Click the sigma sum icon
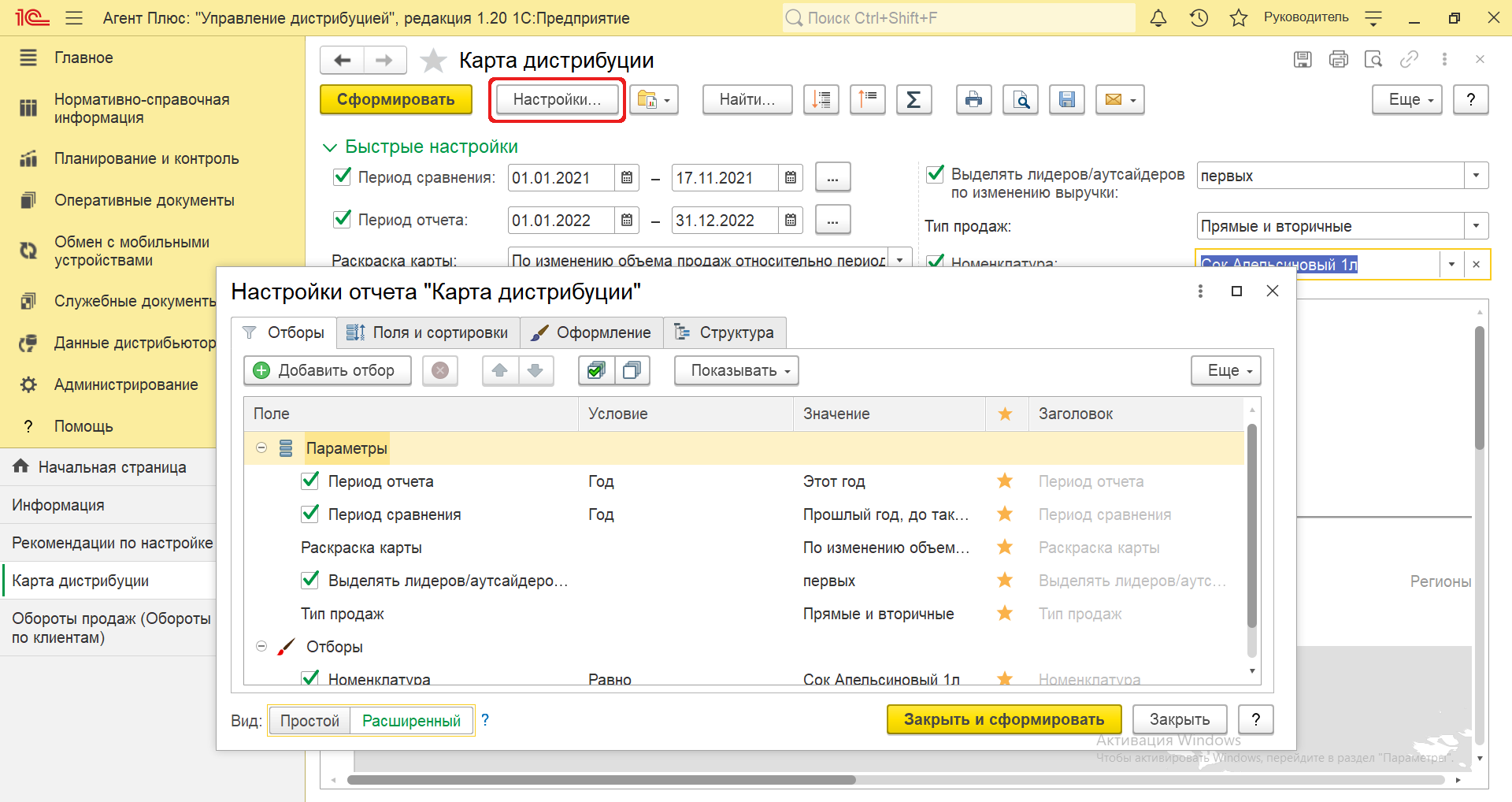1512x802 pixels. (913, 100)
